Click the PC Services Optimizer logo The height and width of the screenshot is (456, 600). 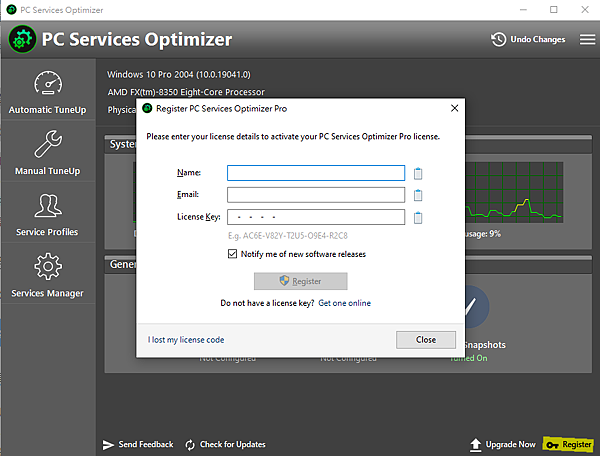(23, 39)
